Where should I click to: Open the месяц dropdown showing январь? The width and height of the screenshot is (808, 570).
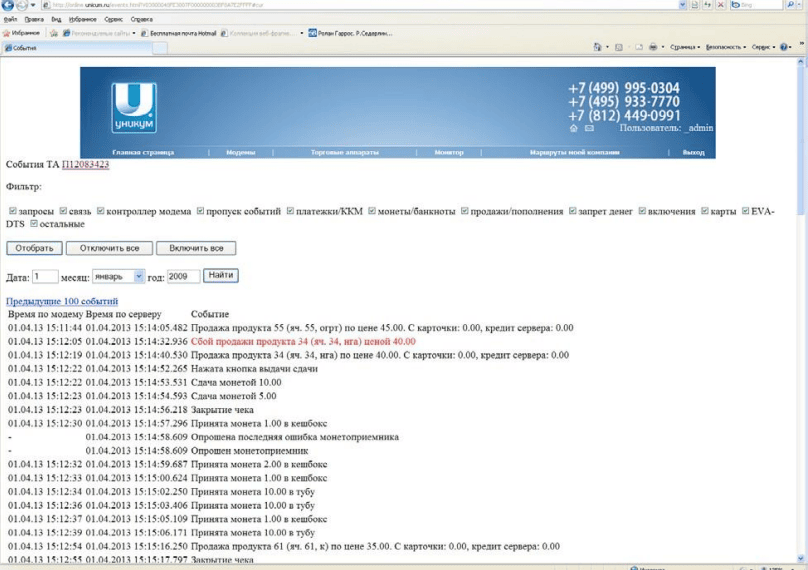pyautogui.click(x=119, y=276)
